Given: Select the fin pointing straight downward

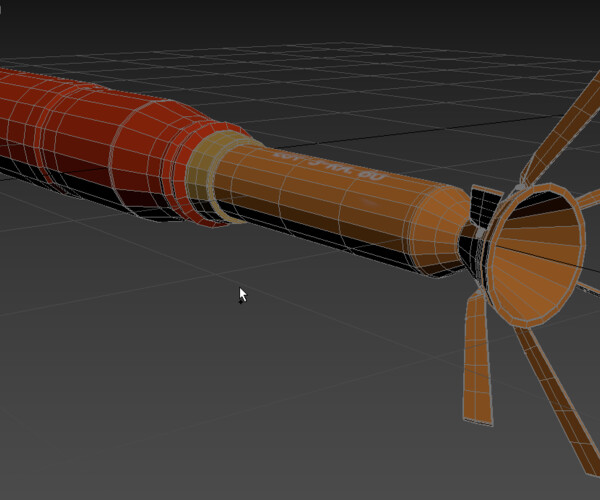Looking at the screenshot, I should tap(477, 358).
